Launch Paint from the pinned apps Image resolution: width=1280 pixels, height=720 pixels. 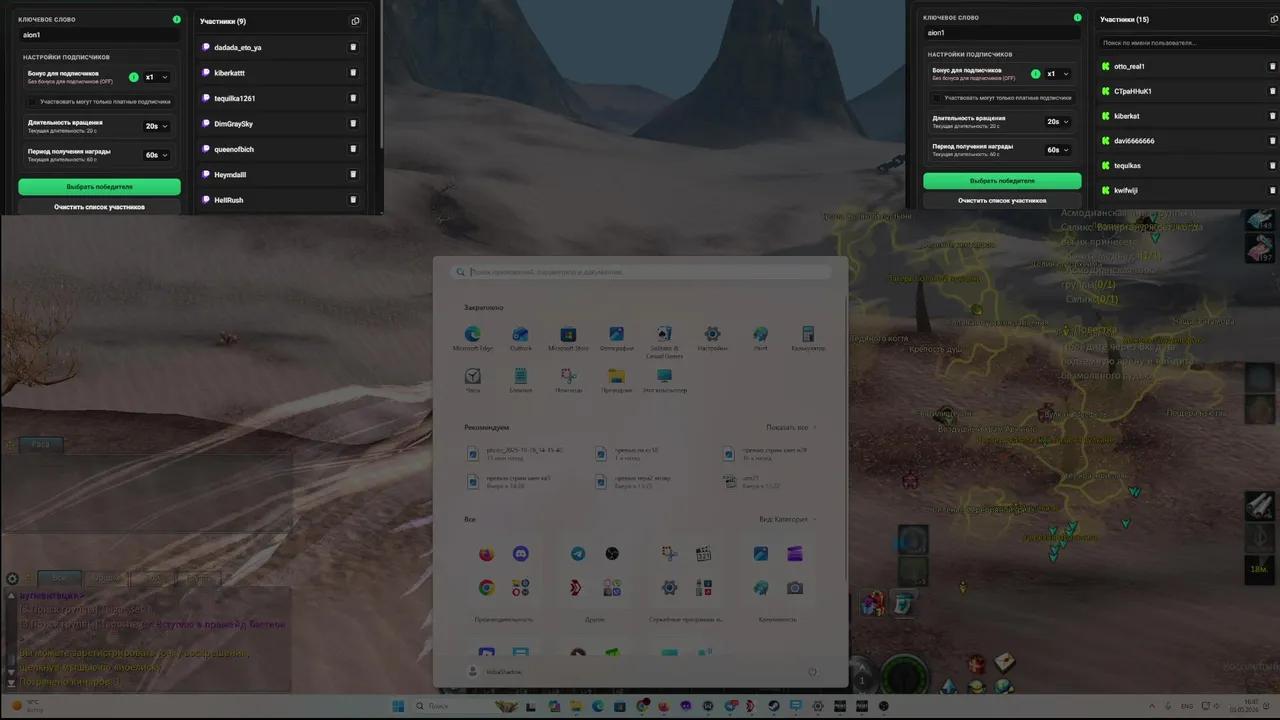[x=760, y=338]
